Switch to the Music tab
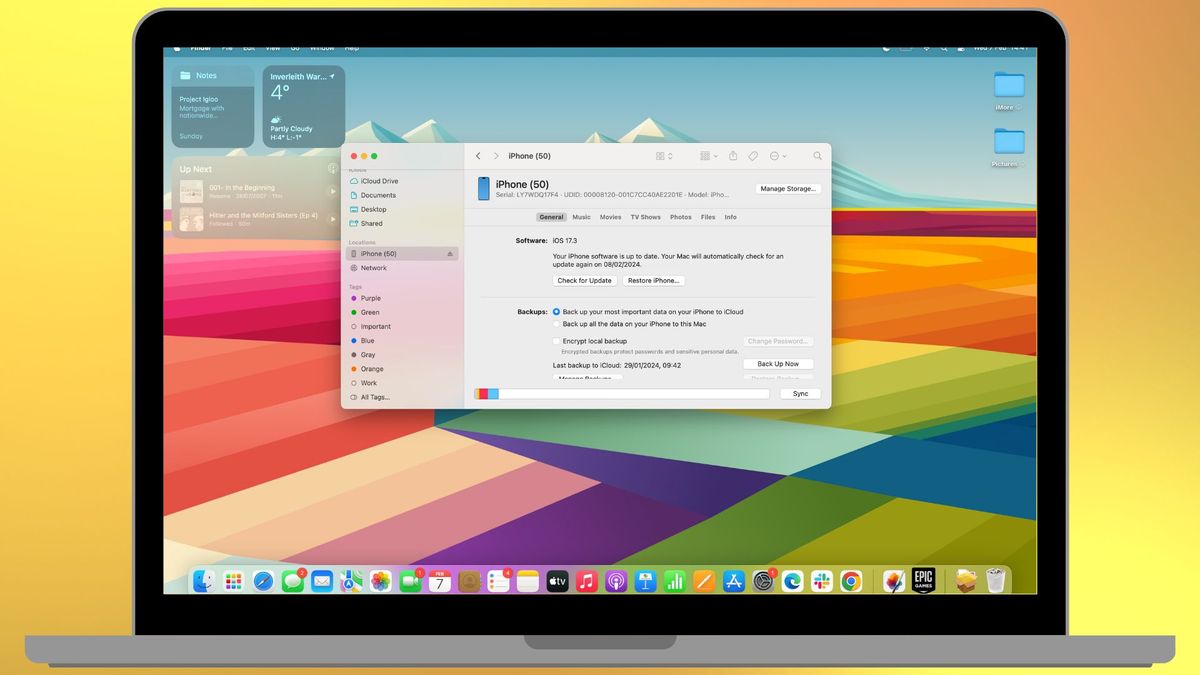This screenshot has height=675, width=1200. (x=581, y=217)
